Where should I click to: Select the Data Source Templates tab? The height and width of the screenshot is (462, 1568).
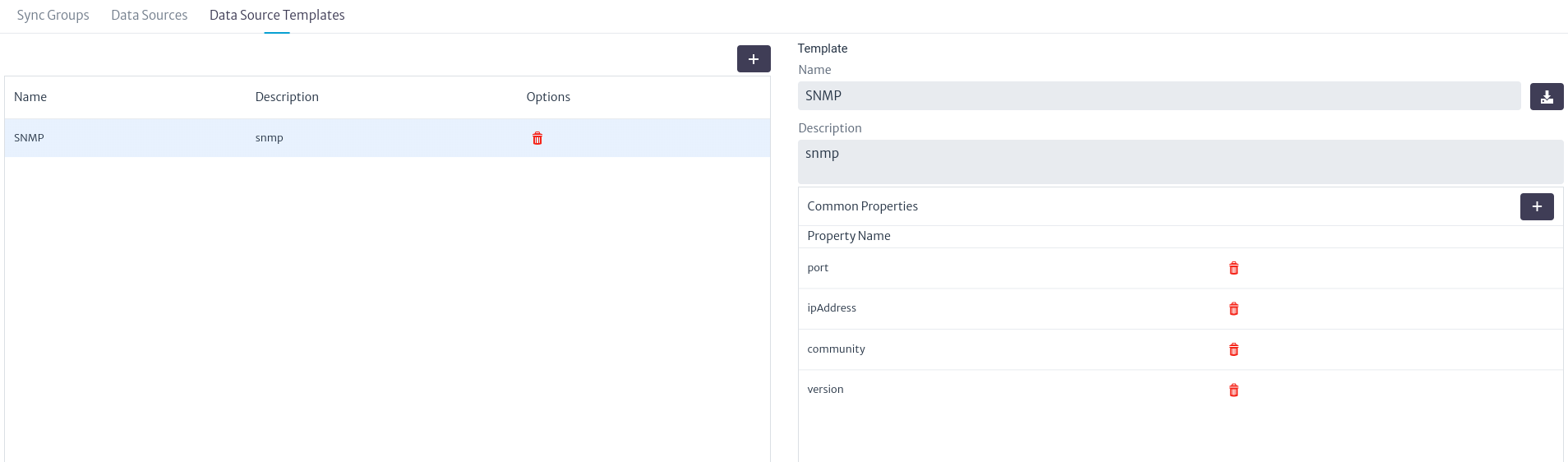point(277,15)
